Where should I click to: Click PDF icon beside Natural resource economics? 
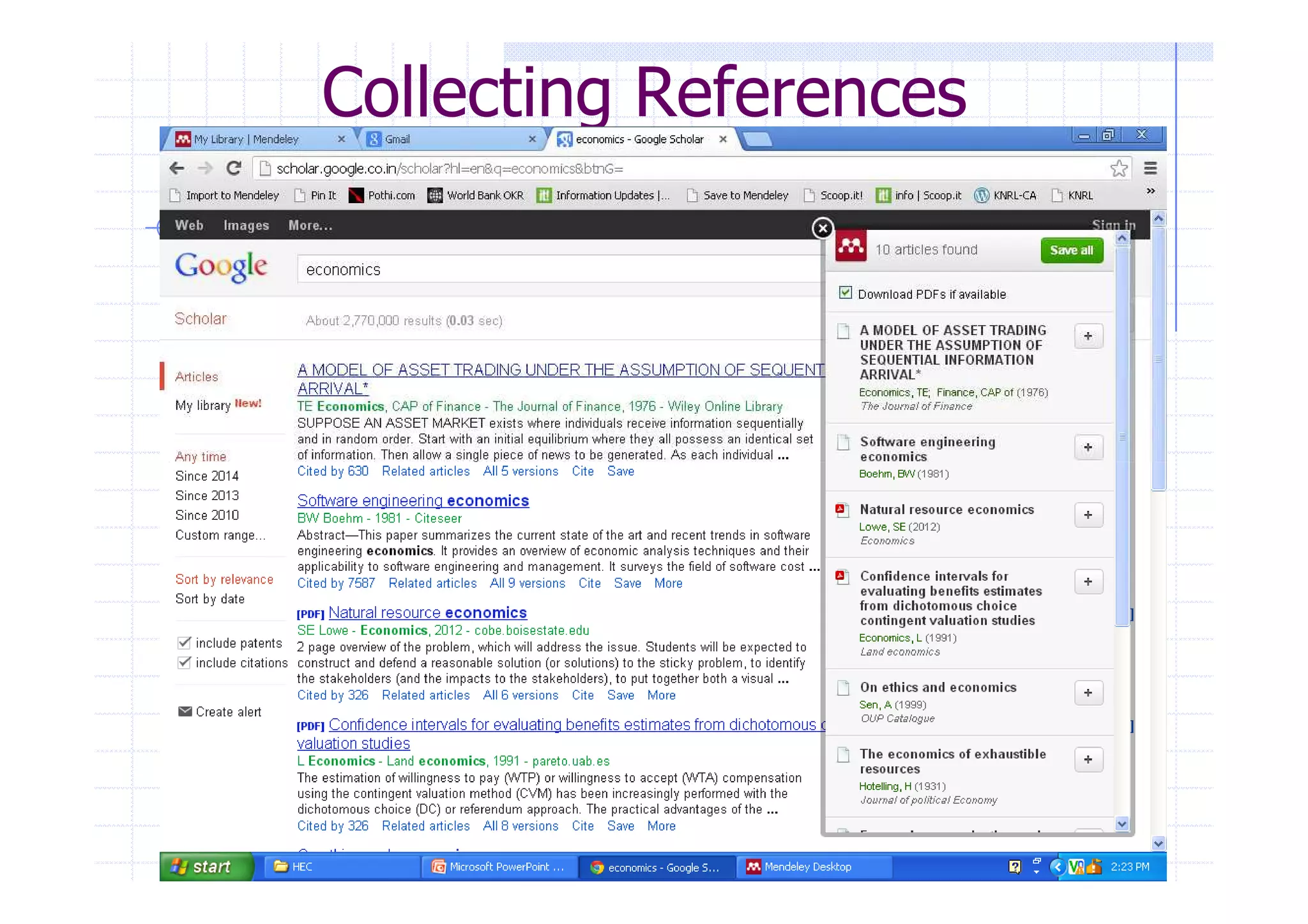pos(842,510)
